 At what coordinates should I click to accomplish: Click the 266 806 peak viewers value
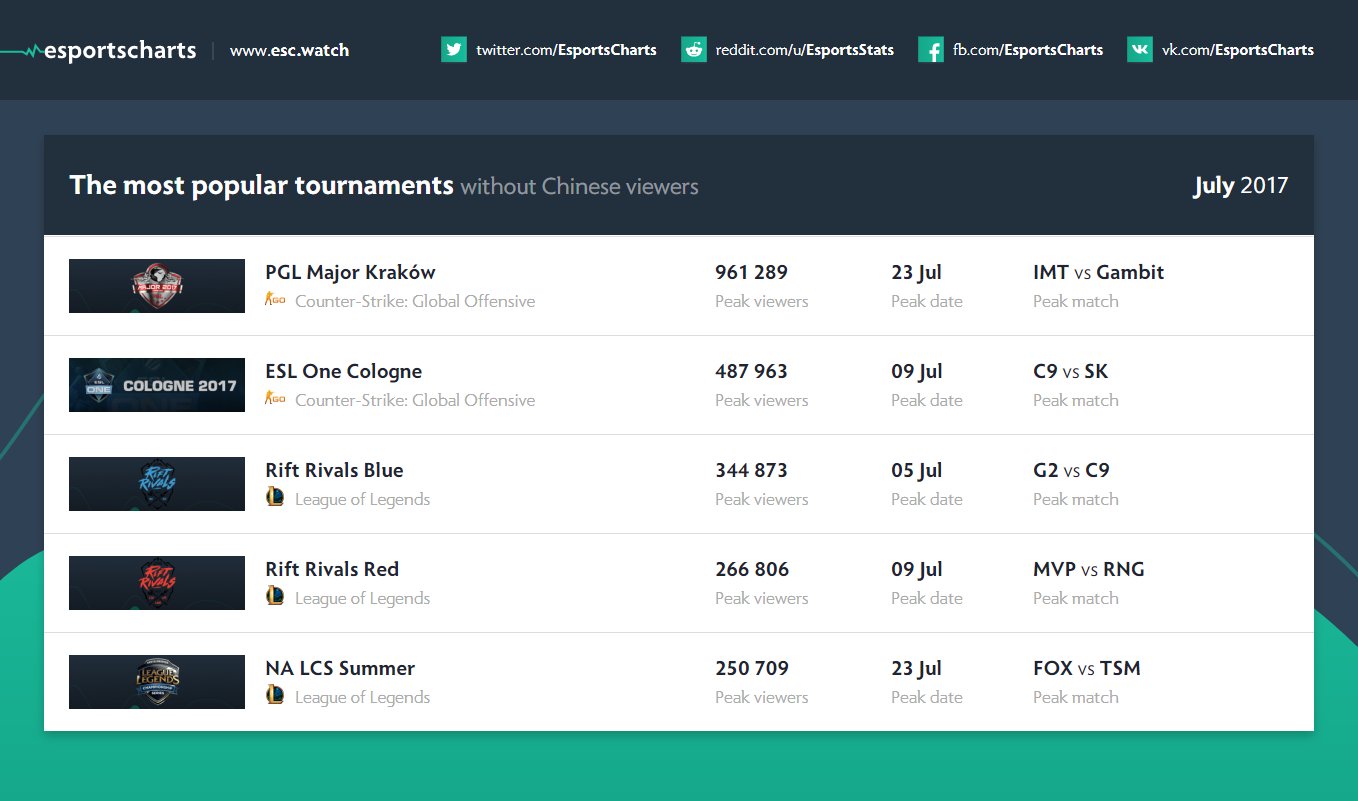(x=752, y=569)
